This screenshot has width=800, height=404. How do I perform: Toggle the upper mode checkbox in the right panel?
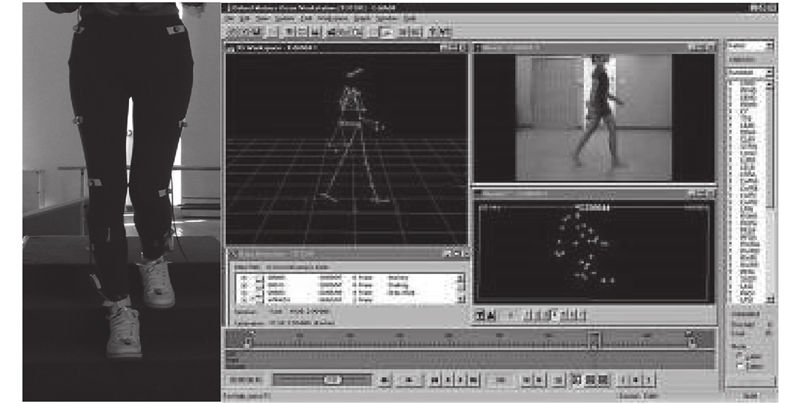click(741, 356)
